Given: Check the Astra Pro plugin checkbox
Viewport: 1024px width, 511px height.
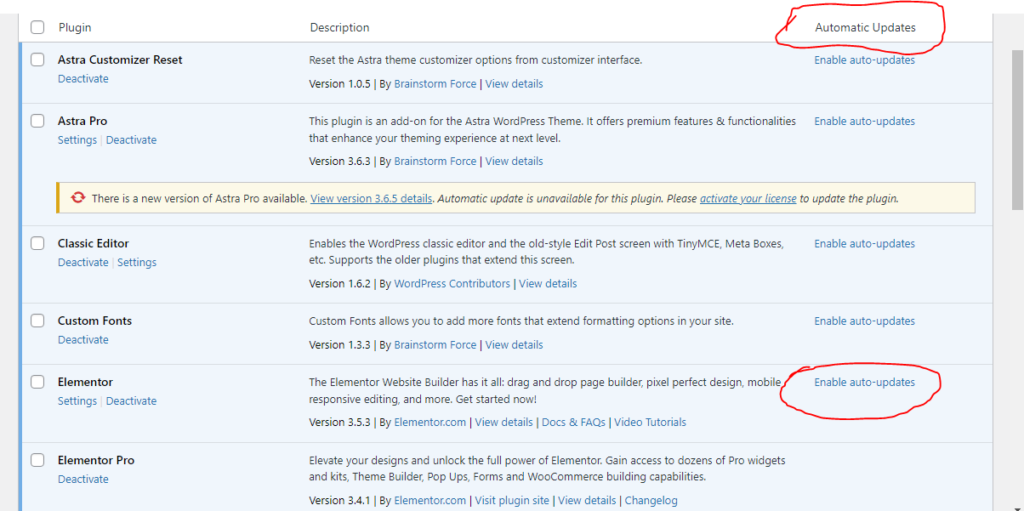Looking at the screenshot, I should click(37, 121).
